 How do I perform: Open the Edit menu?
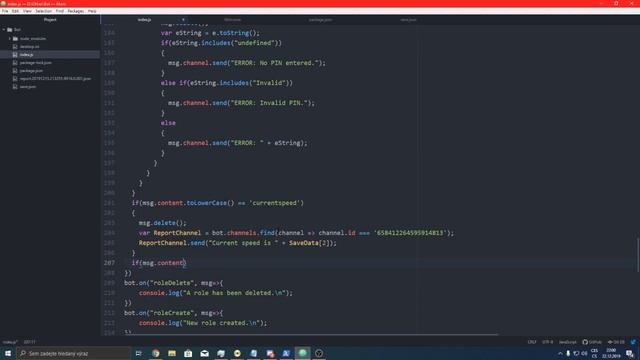click(16, 11)
